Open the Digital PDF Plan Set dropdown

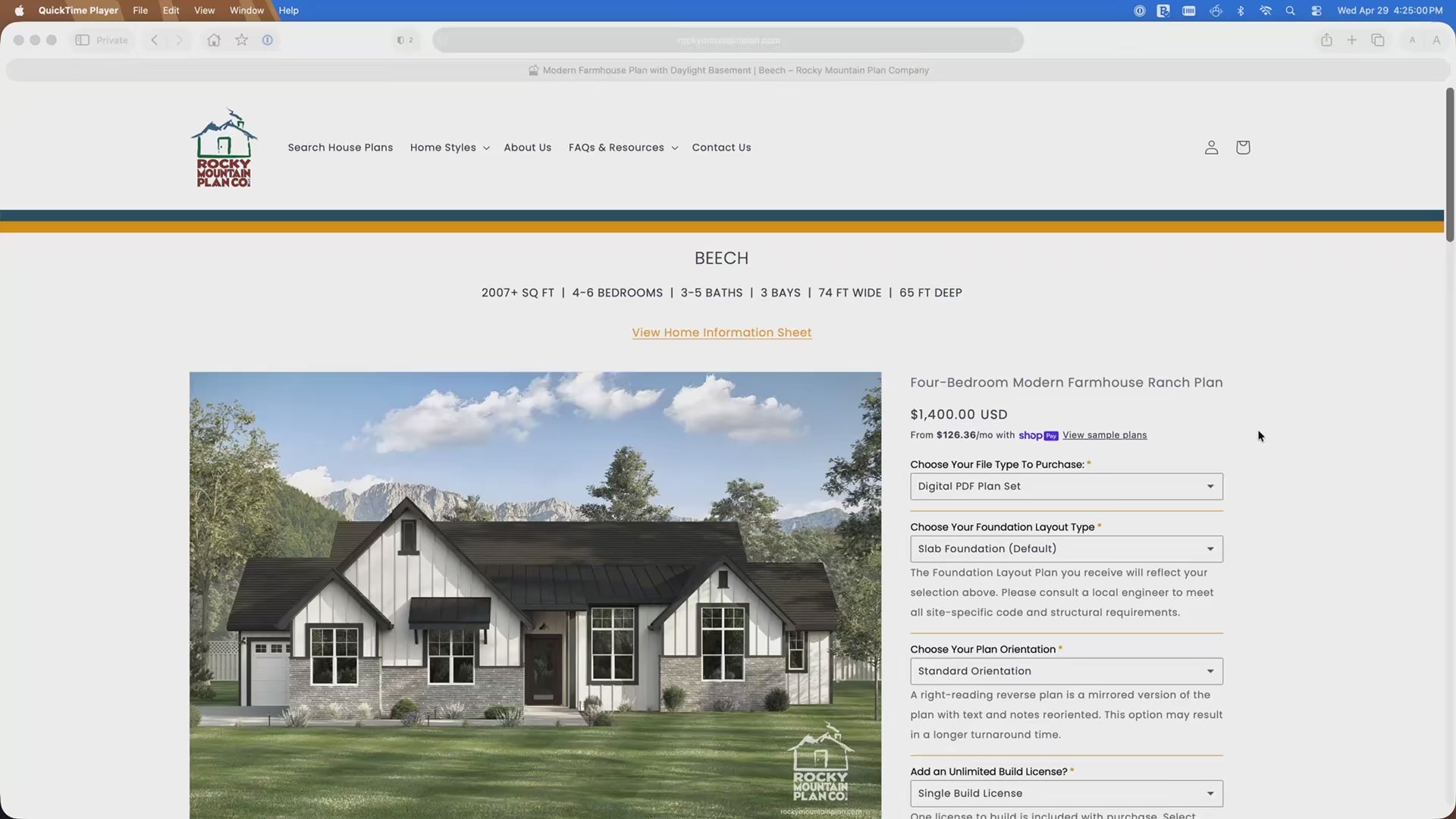pyautogui.click(x=1066, y=487)
